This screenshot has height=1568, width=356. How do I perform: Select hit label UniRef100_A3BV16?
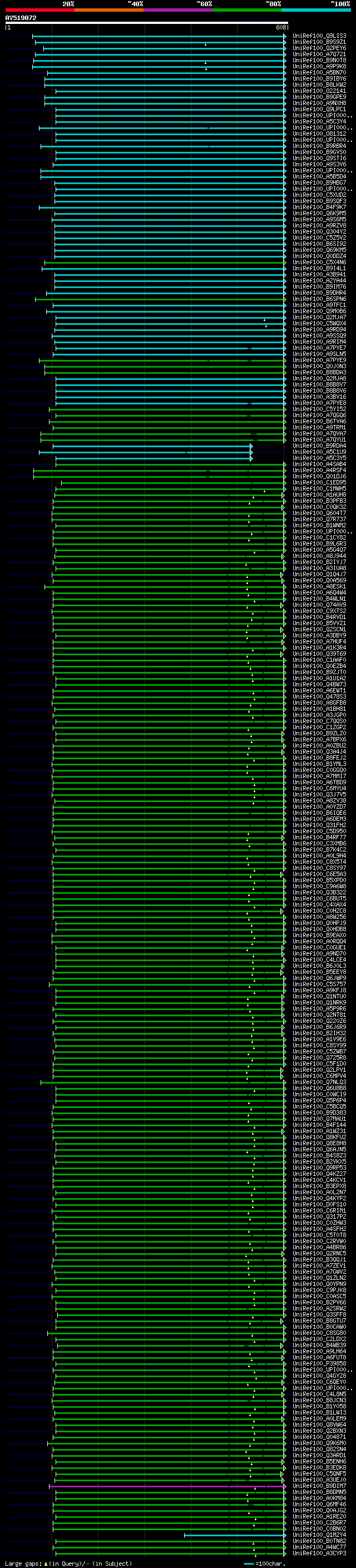pos(319,397)
